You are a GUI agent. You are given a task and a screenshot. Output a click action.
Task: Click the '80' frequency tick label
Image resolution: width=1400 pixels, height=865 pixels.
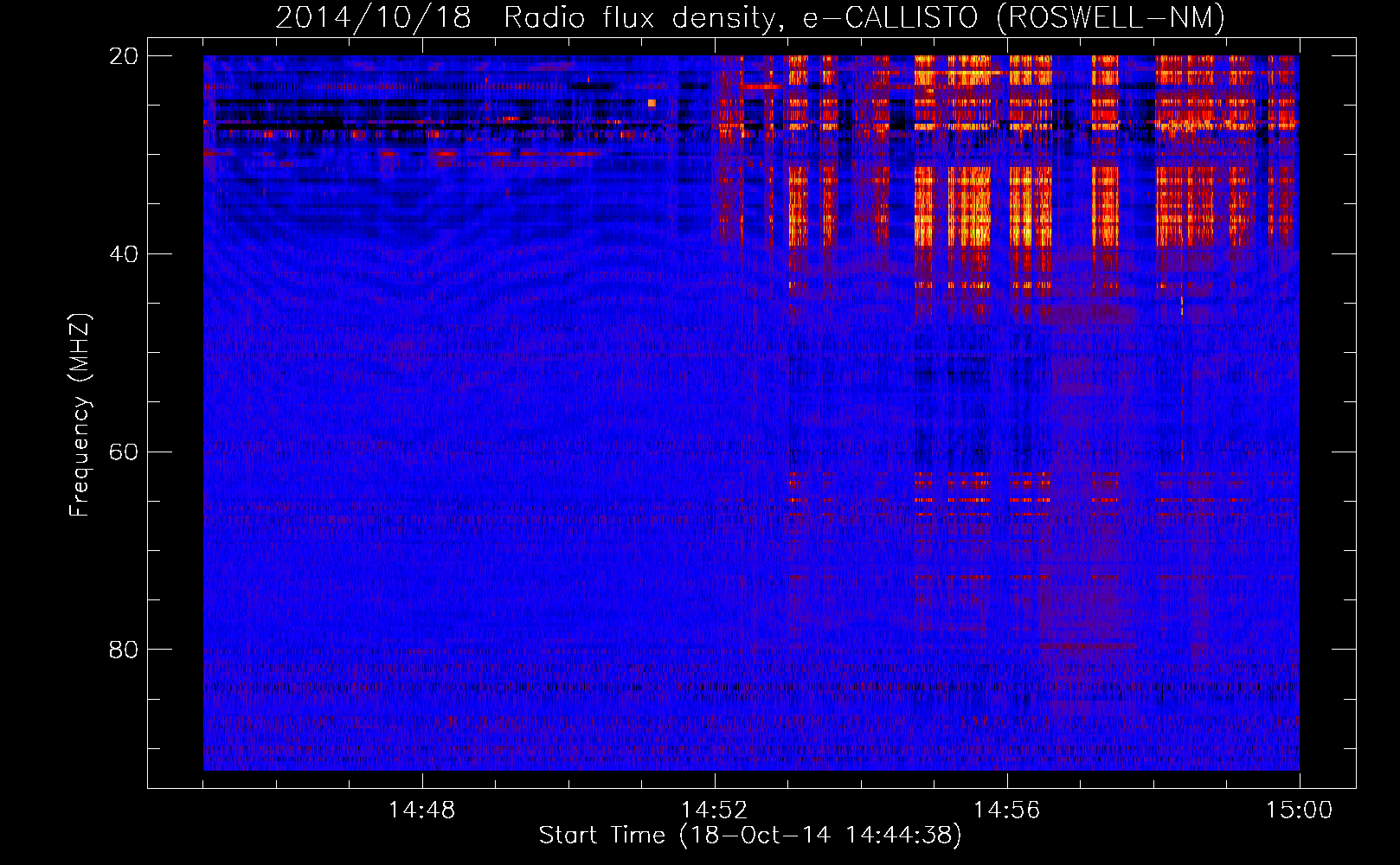click(x=124, y=650)
